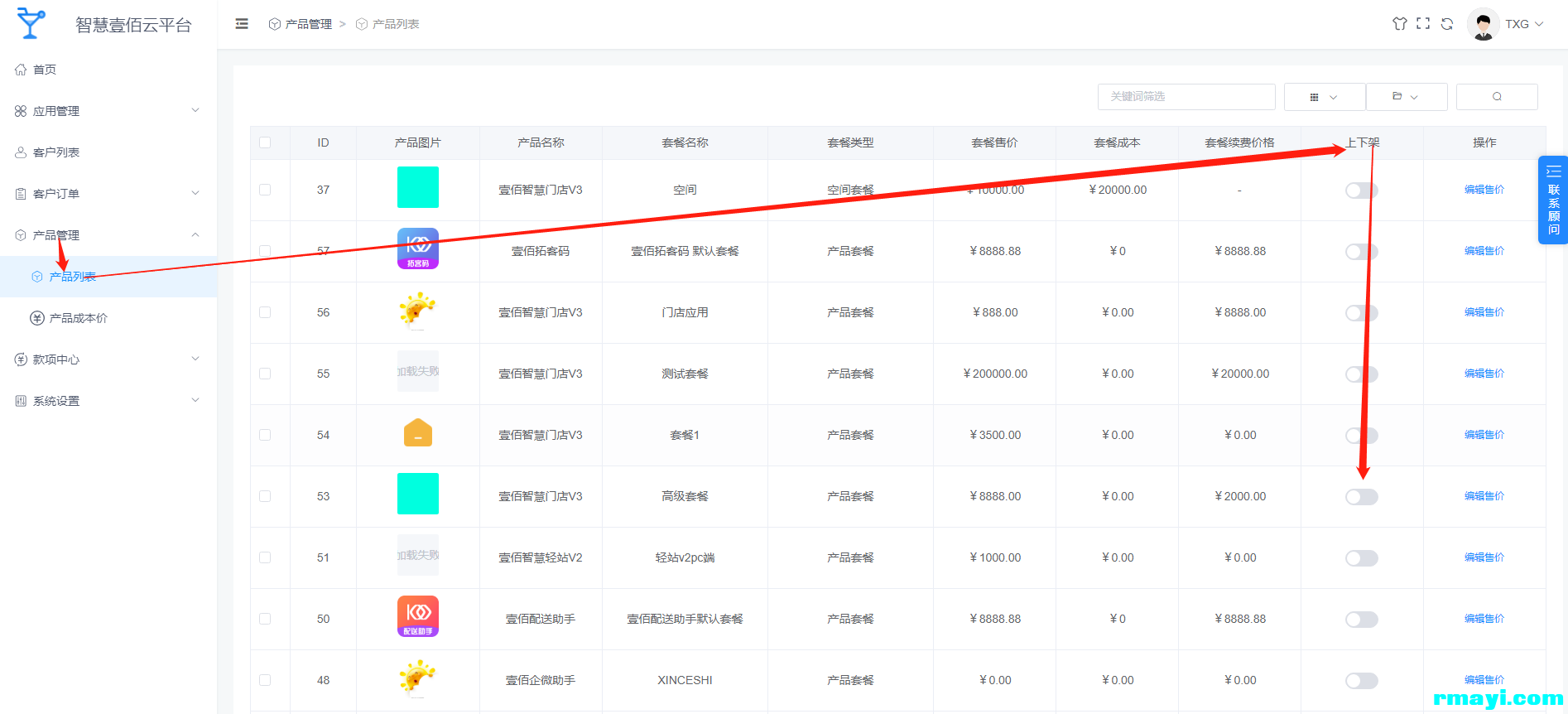Focus the 关键词筛选 keyword filter field

point(1186,97)
